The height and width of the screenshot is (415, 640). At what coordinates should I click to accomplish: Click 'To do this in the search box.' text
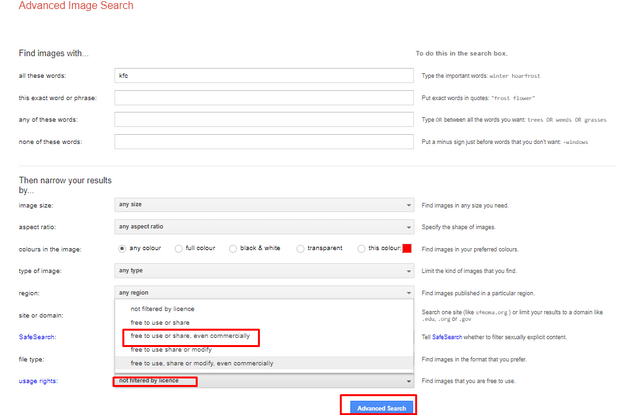coord(462,53)
